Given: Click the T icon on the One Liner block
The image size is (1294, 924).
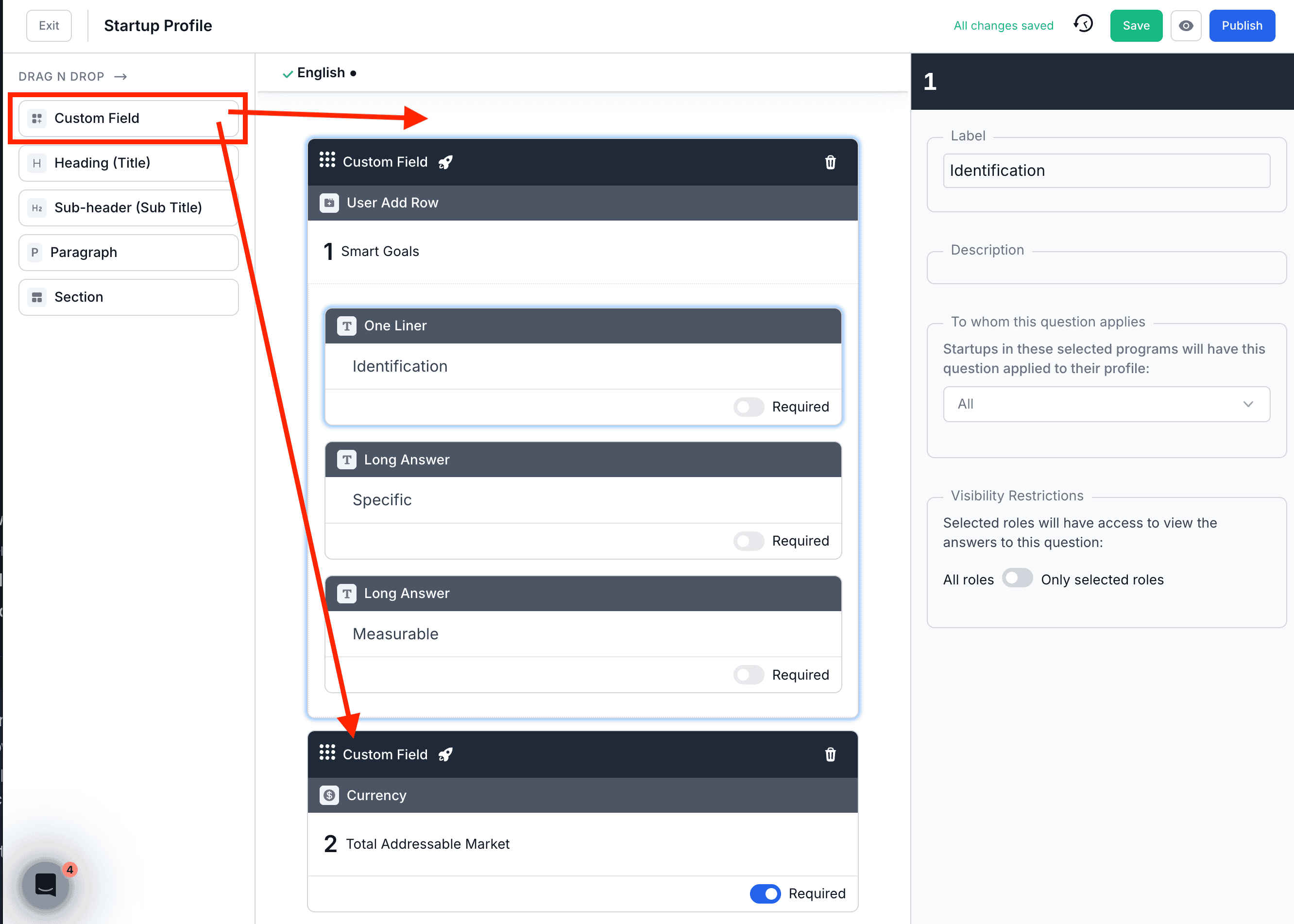Looking at the screenshot, I should [x=346, y=325].
